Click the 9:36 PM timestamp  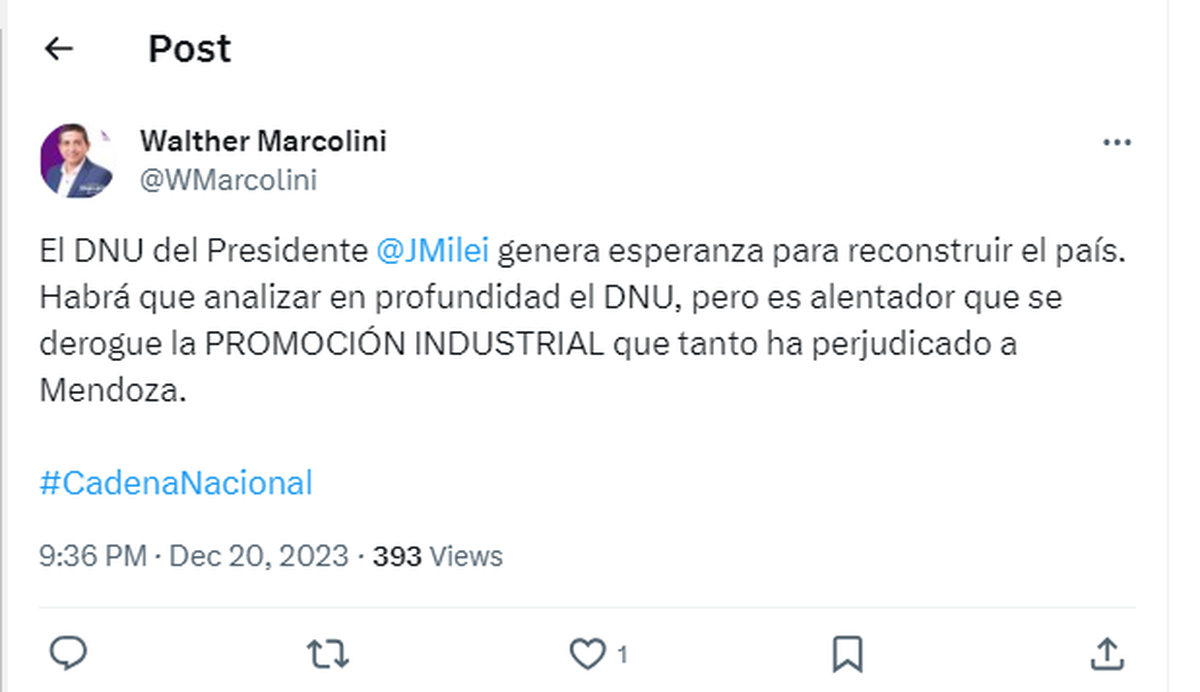coord(93,556)
